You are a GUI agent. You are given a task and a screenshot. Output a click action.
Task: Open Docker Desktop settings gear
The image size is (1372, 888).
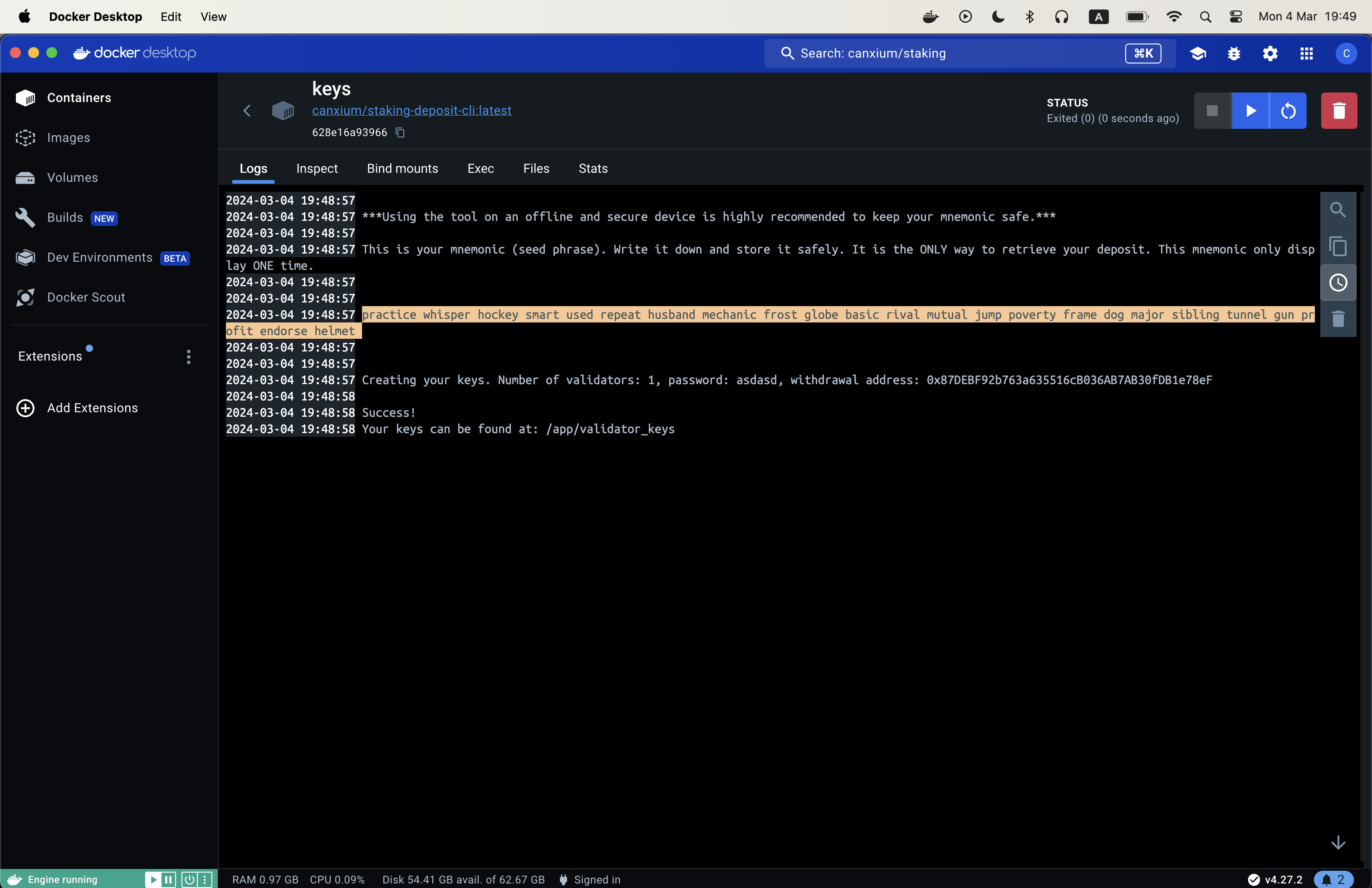pyautogui.click(x=1270, y=54)
